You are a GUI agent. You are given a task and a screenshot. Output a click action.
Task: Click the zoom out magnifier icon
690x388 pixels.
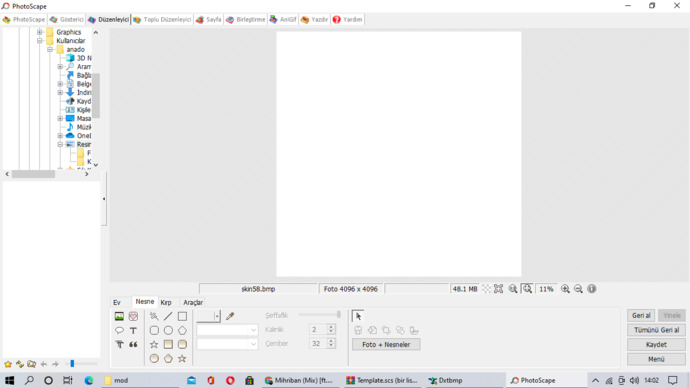pos(579,289)
